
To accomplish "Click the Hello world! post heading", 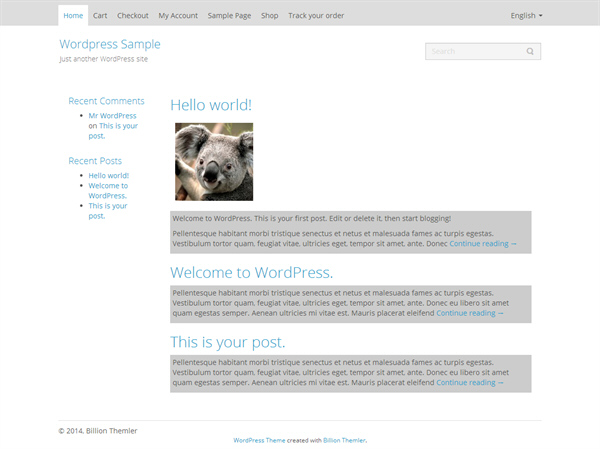I will pyautogui.click(x=211, y=105).
